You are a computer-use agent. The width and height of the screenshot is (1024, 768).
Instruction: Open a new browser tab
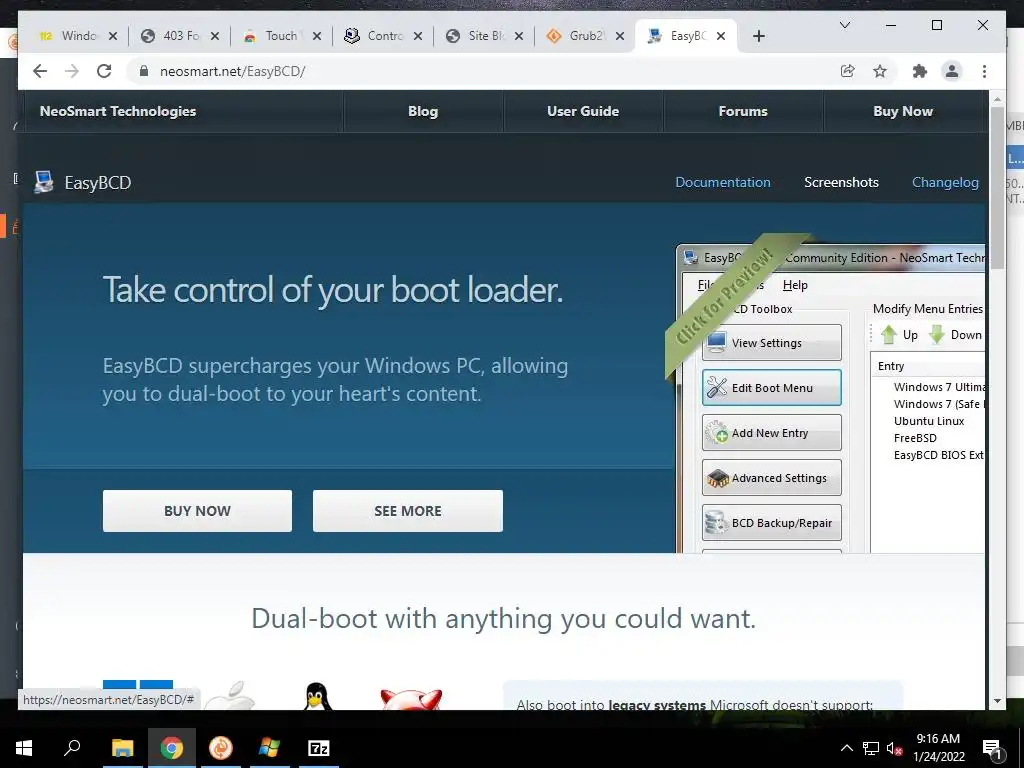pyautogui.click(x=758, y=36)
